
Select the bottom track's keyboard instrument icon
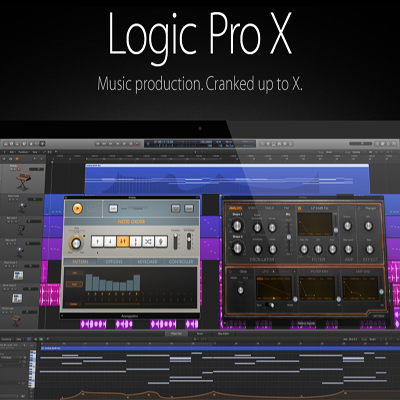[x=16, y=321]
